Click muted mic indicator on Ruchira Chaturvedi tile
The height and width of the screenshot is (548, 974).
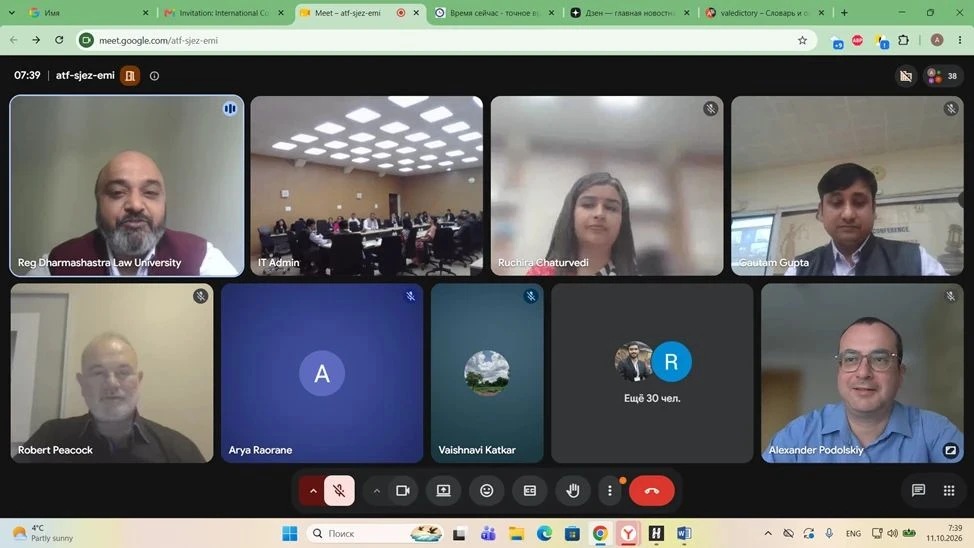711,109
